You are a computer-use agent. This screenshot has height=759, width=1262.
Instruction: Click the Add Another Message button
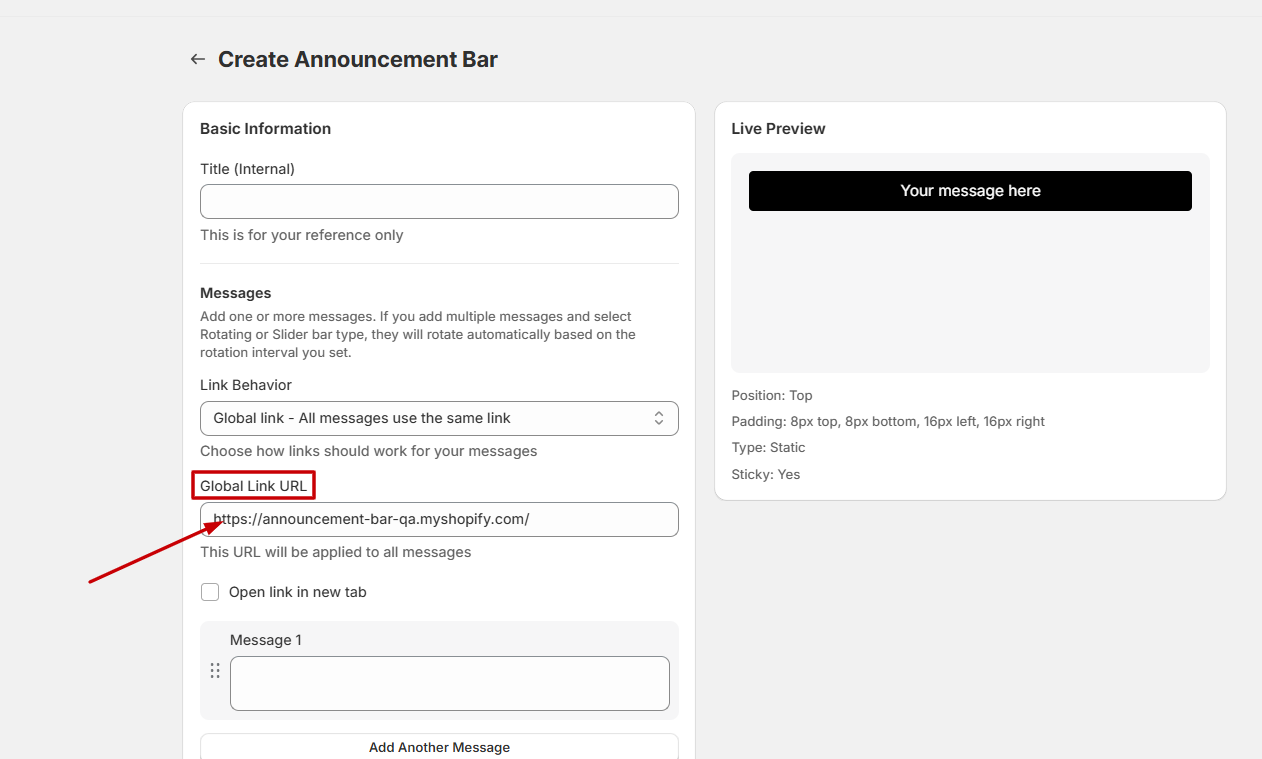pyautogui.click(x=439, y=747)
